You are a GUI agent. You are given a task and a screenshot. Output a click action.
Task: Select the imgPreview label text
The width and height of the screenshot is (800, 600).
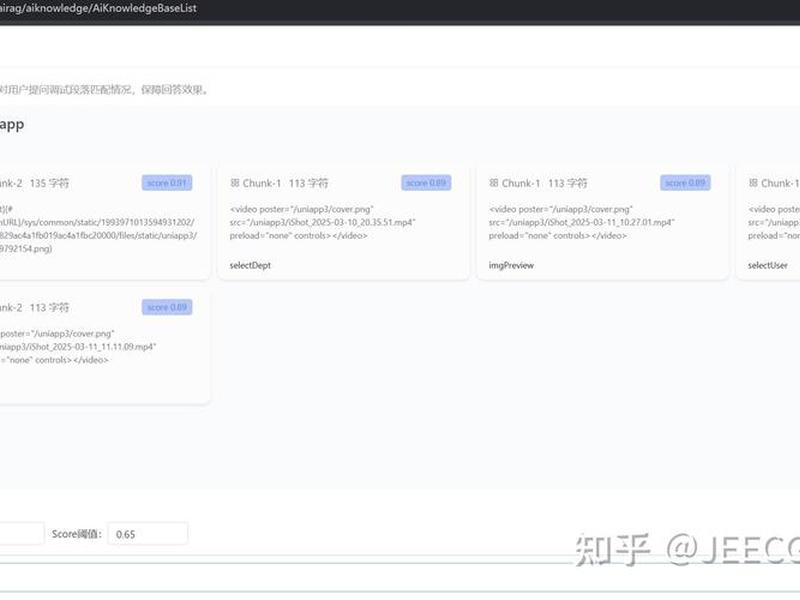point(511,265)
